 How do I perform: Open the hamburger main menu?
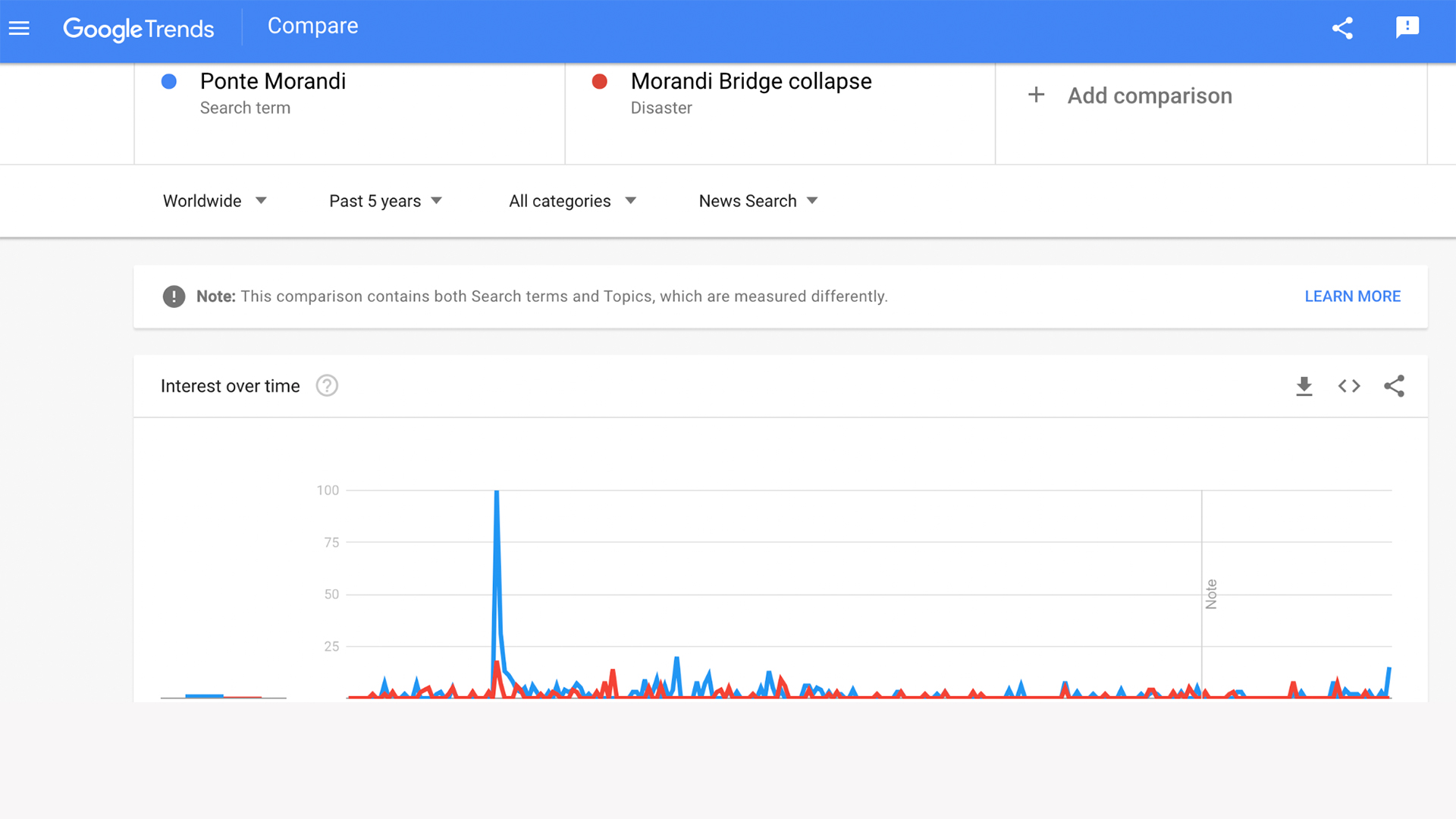pos(19,28)
